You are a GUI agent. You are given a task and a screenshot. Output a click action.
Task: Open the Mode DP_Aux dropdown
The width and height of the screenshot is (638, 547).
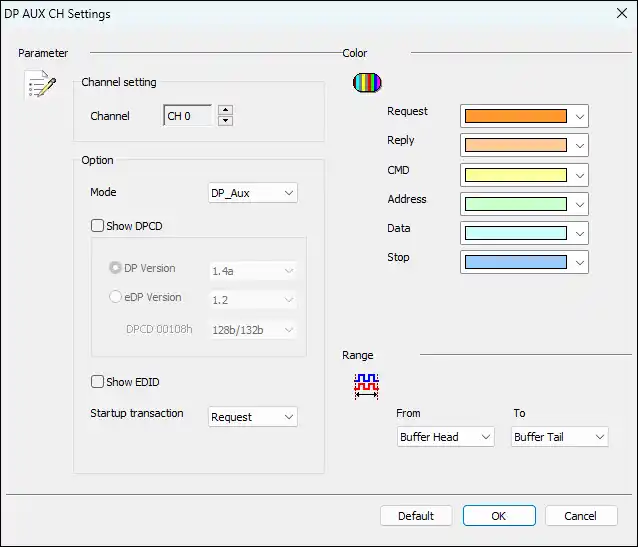click(253, 193)
